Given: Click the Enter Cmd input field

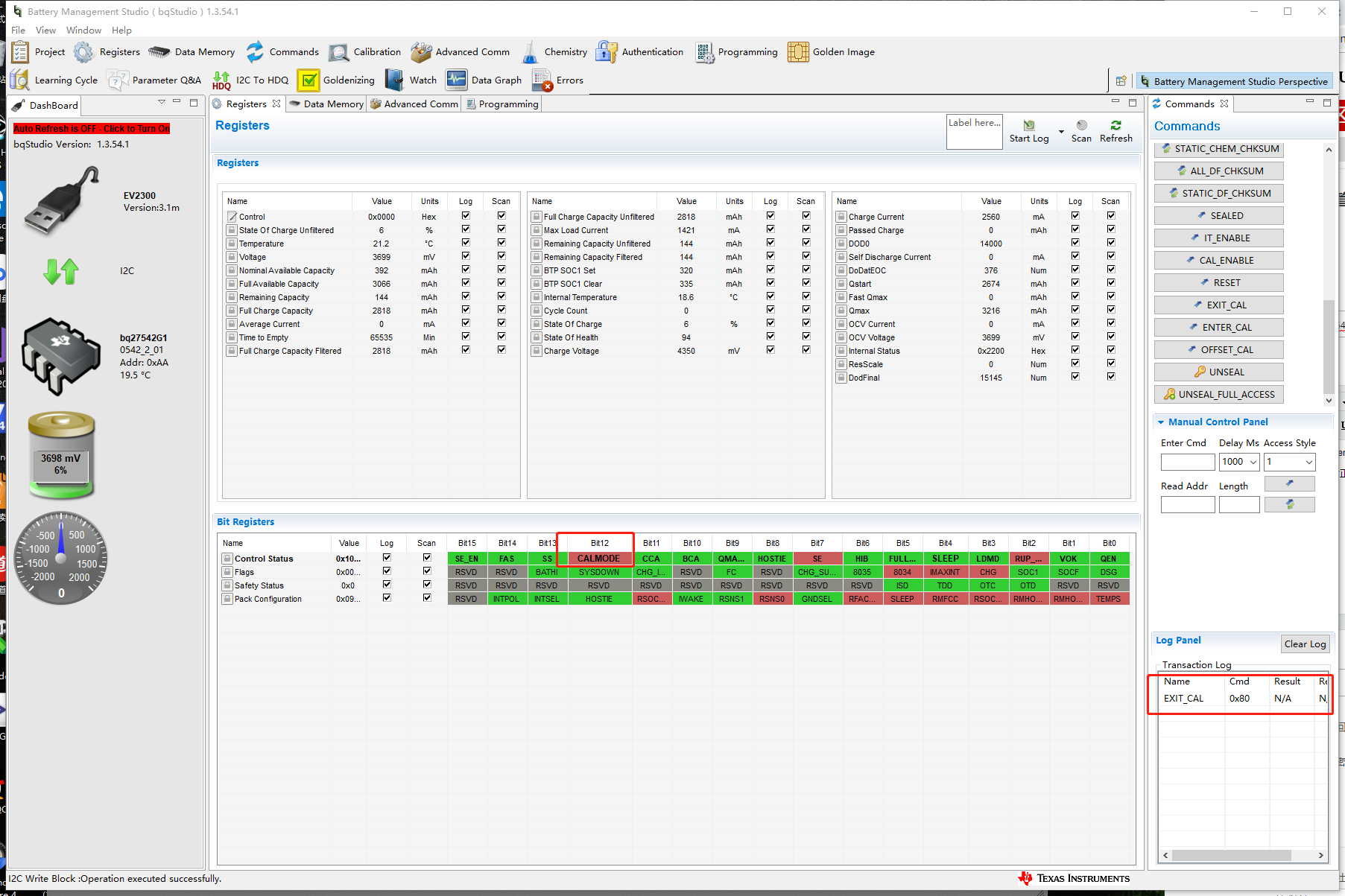Looking at the screenshot, I should pyautogui.click(x=1188, y=462).
